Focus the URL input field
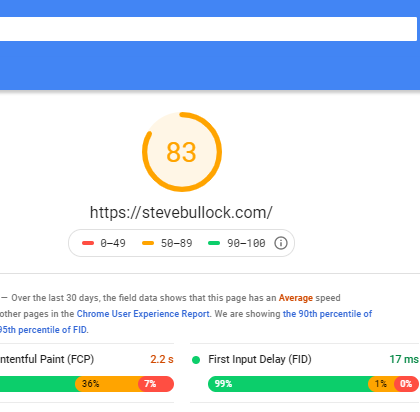Image resolution: width=420 pixels, height=412 pixels. point(208,29)
